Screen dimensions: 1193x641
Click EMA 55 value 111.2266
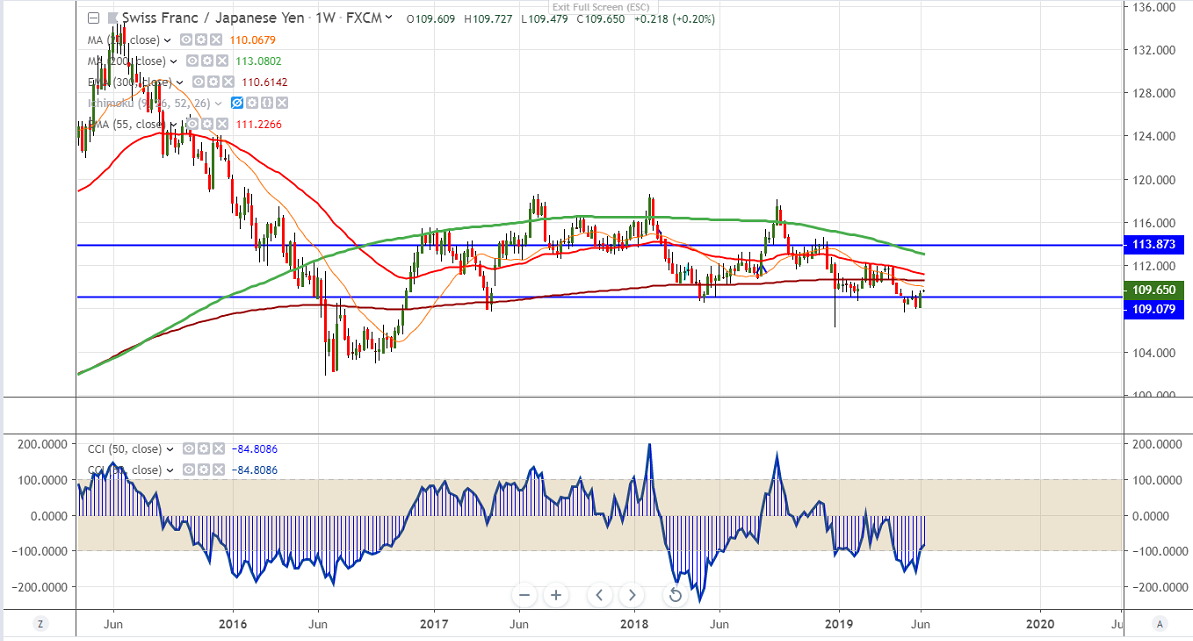pos(258,124)
